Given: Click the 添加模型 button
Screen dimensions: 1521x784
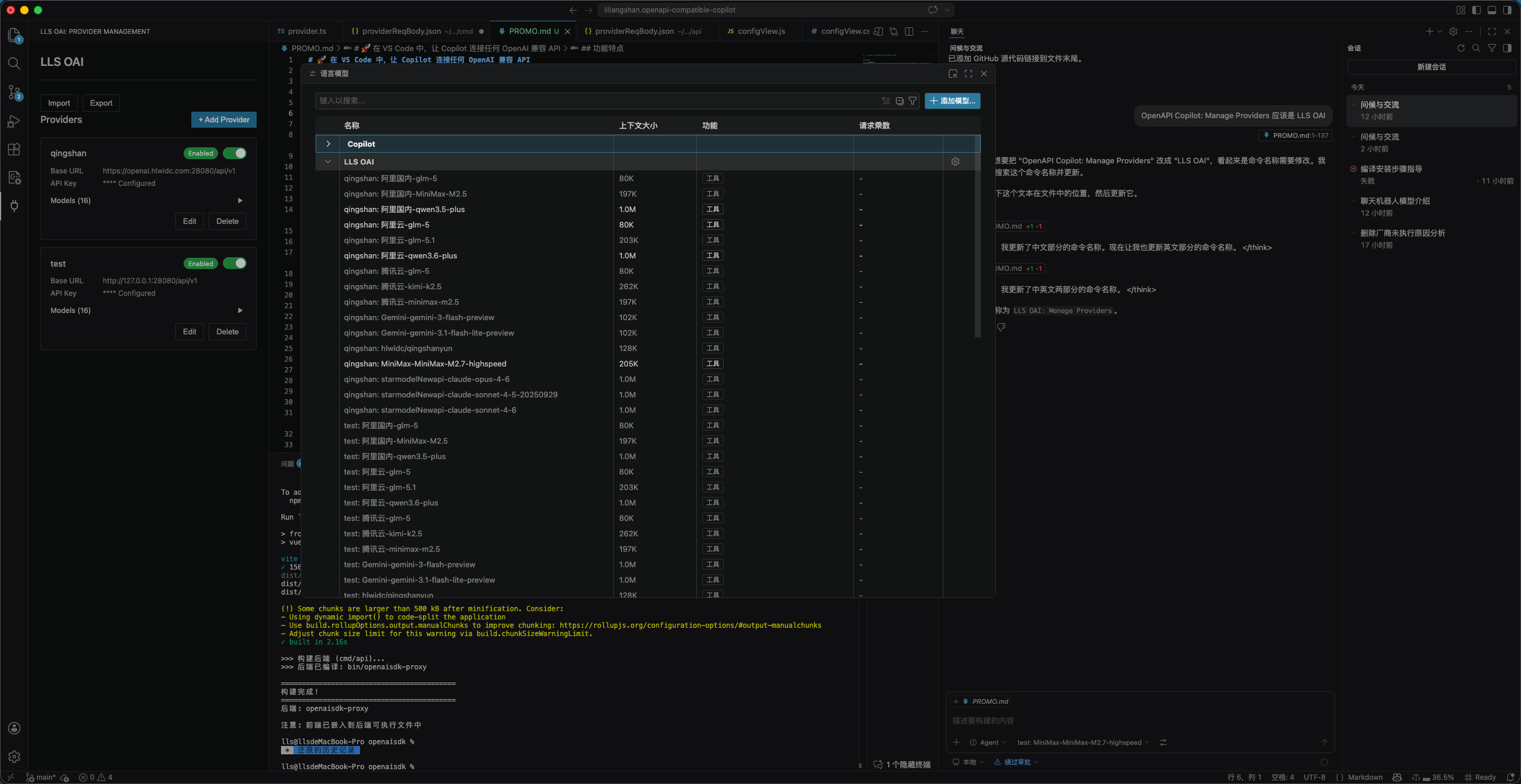Looking at the screenshot, I should [x=952, y=101].
